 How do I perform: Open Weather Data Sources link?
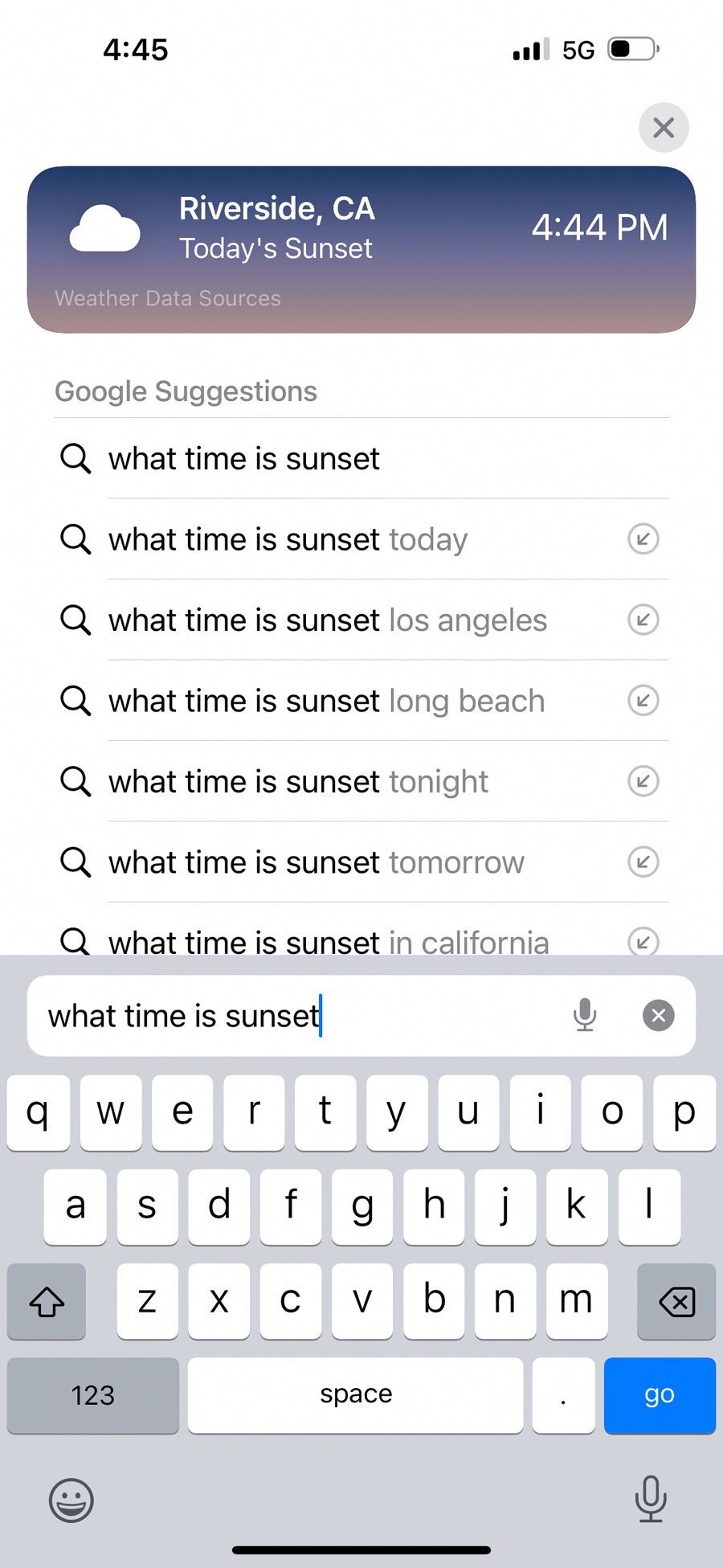click(168, 298)
